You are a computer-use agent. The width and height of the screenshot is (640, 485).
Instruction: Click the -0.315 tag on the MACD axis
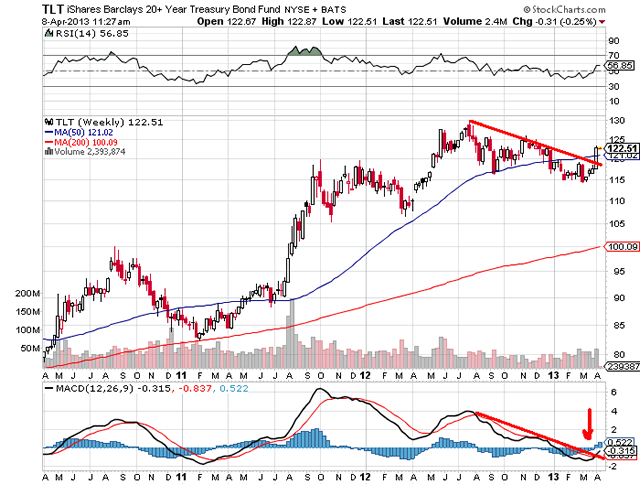[621, 451]
